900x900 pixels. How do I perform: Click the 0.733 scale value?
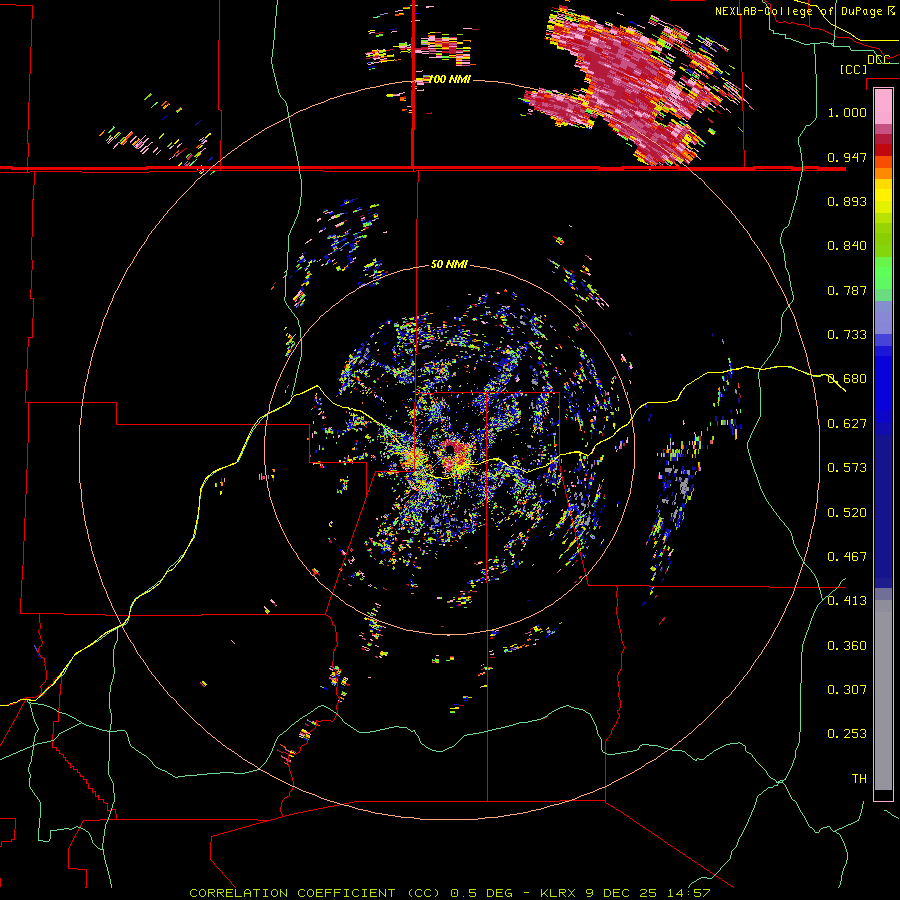point(847,334)
